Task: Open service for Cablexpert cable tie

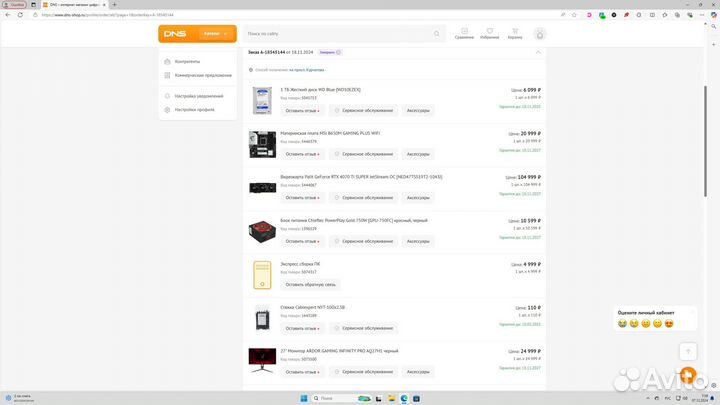Action: click(x=363, y=328)
